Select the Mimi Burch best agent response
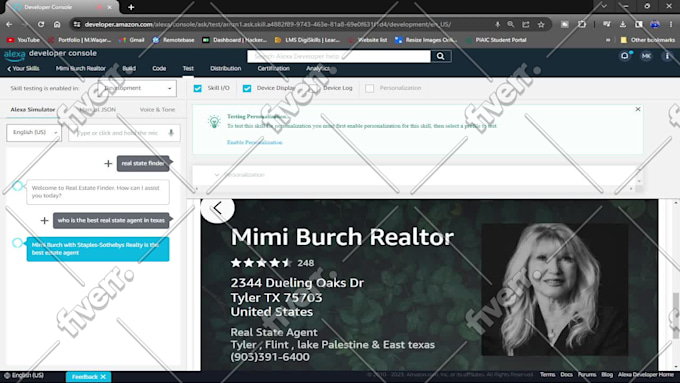 [98, 249]
